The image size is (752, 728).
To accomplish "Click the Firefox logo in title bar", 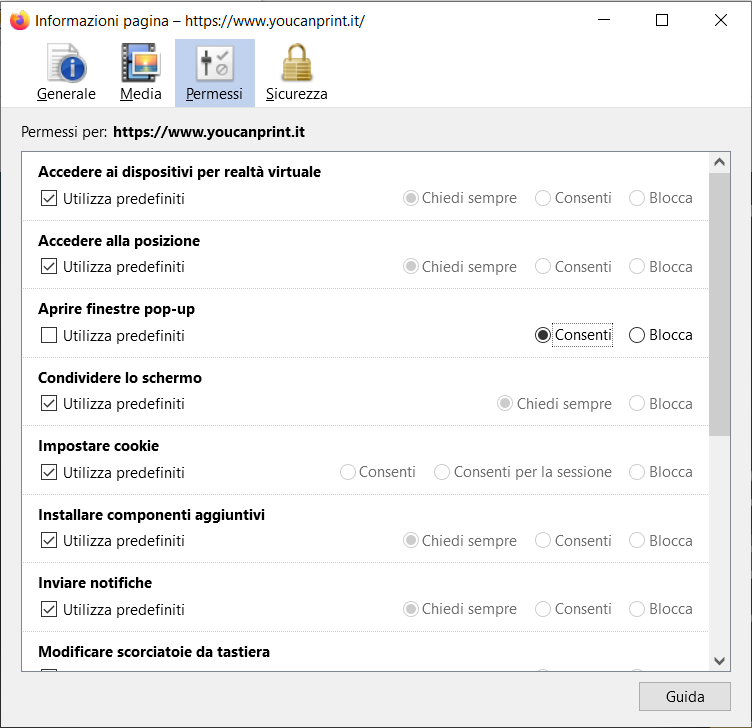I will coord(19,21).
